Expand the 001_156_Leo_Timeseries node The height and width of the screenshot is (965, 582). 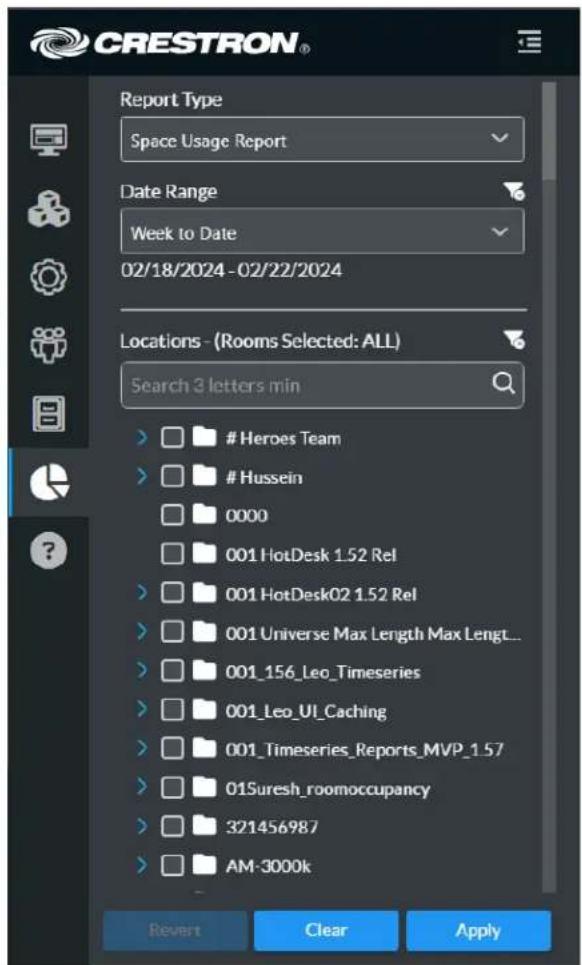[143, 671]
